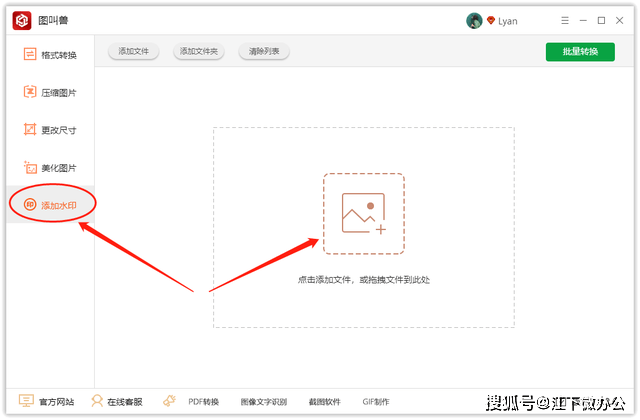This screenshot has width=640, height=420.
Task: Click the add image placeholder icon
Action: 364,213
